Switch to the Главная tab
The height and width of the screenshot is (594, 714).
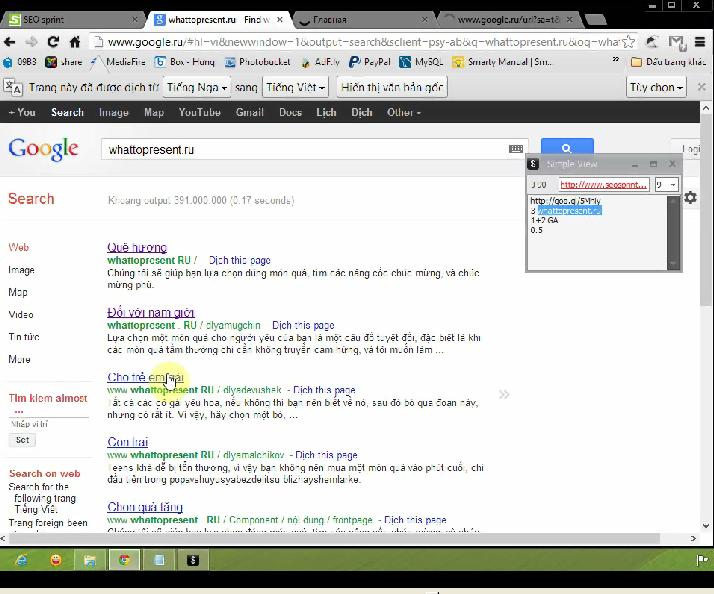click(362, 20)
